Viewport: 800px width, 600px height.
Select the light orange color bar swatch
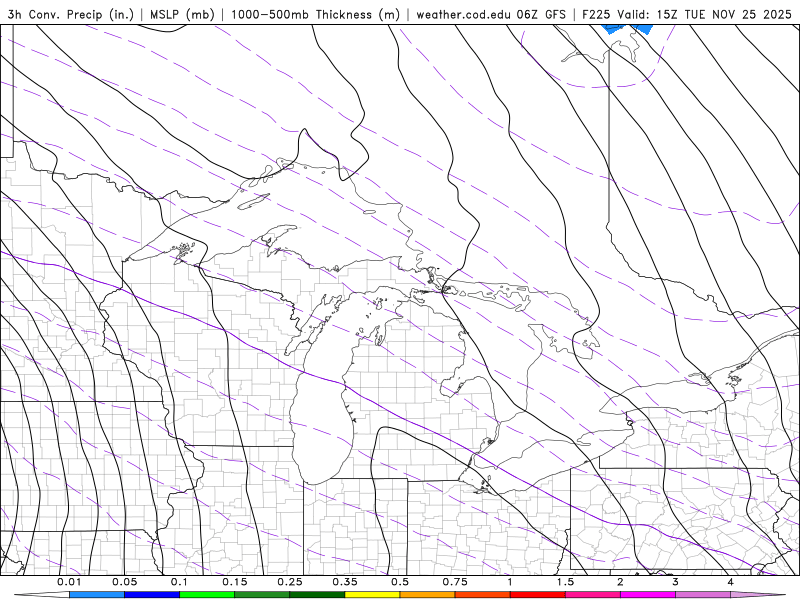coord(428,595)
